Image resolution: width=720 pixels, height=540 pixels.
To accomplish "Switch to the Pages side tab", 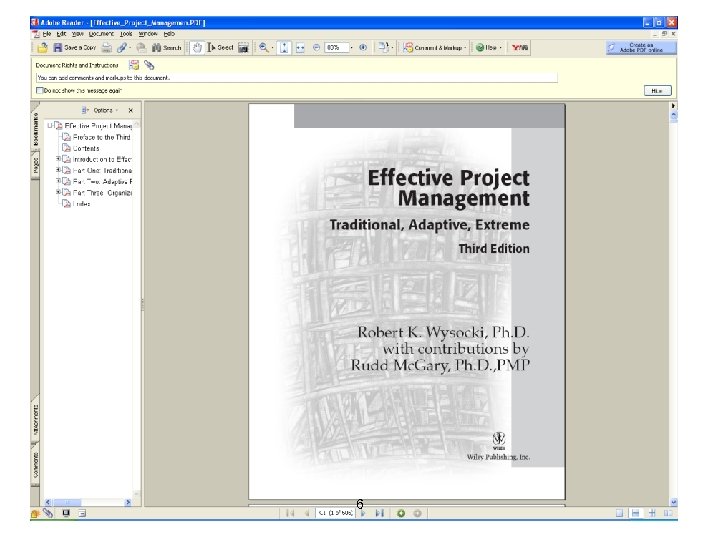I will (x=36, y=164).
